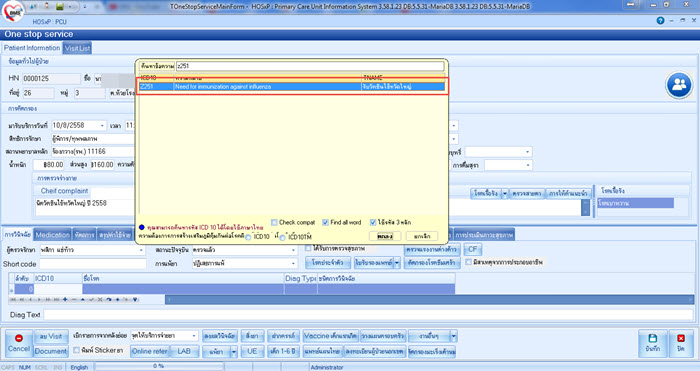The width and height of the screenshot is (700, 371).
Task: Click the patient group icon button
Action: [679, 85]
